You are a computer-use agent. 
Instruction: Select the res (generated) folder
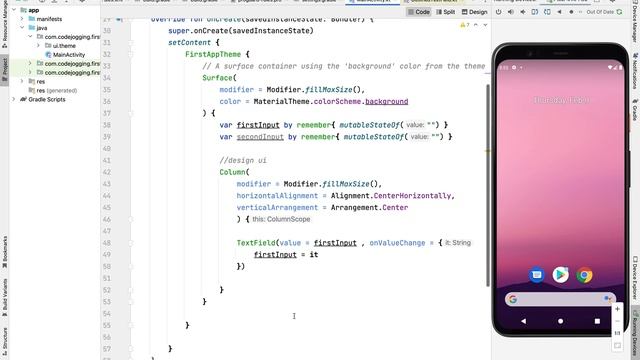point(53,91)
